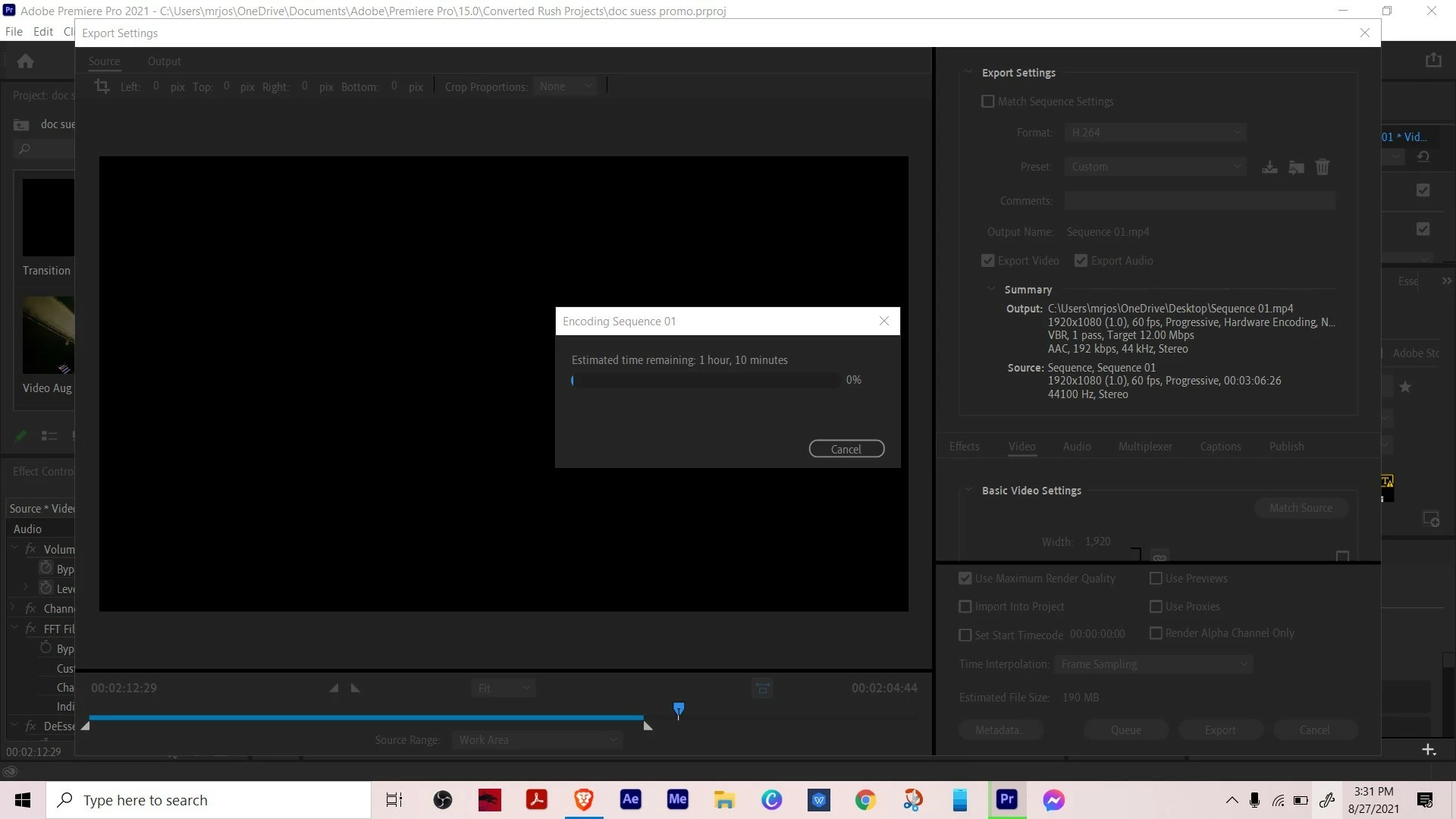Open the Audio settings tab
This screenshot has width=1456, height=819.
click(1076, 447)
